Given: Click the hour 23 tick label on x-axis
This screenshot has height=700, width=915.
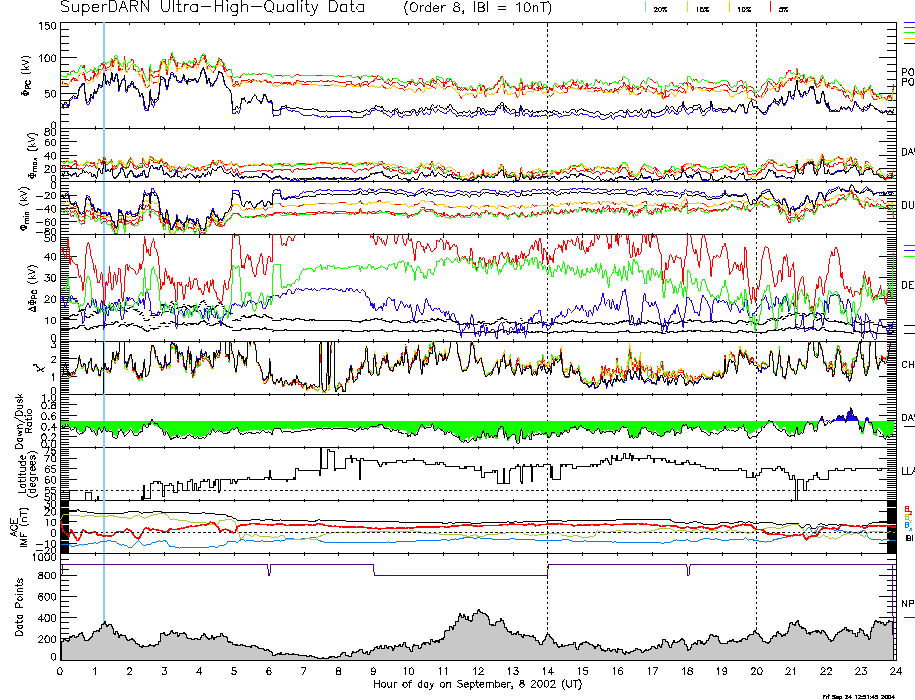Looking at the screenshot, I should pyautogui.click(x=860, y=671).
